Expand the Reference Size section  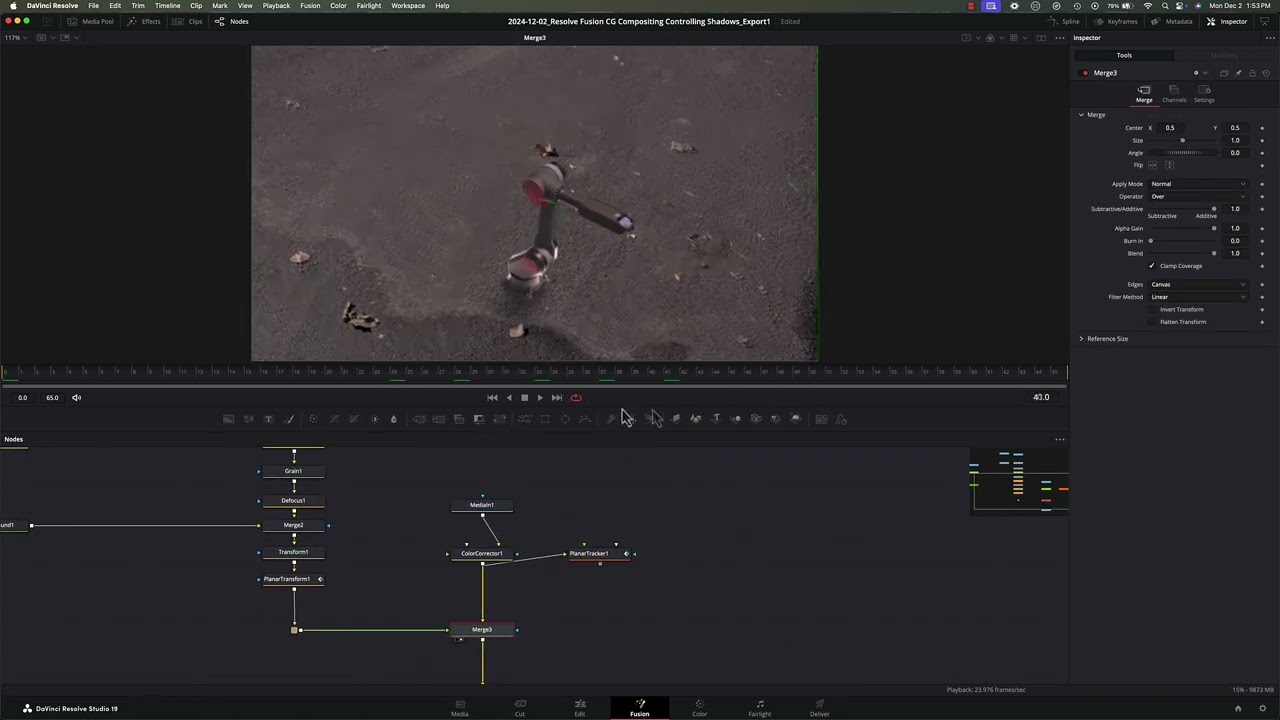(1081, 339)
